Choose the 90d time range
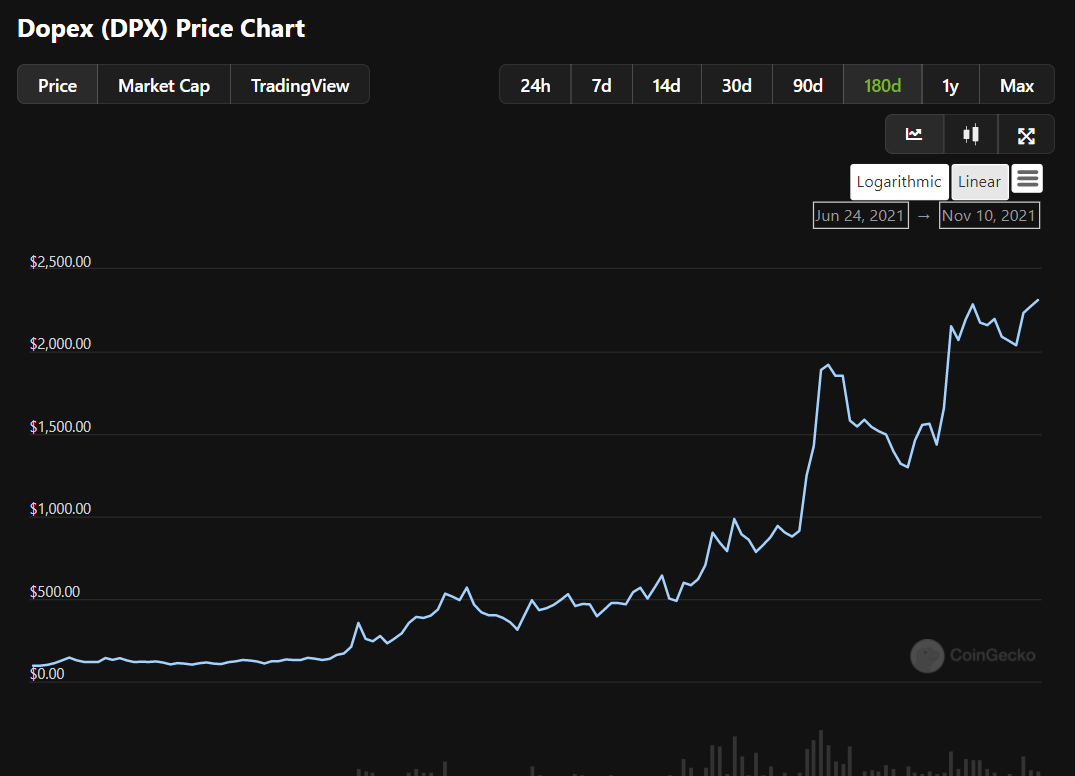Screen dimensions: 1075x776 [808, 85]
